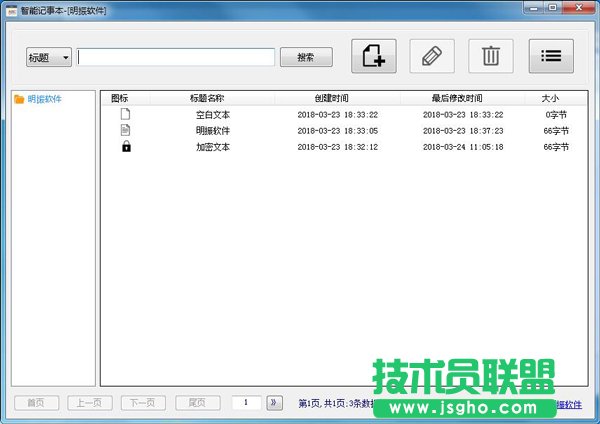The width and height of the screenshot is (600, 424).
Task: Click the folder icon in left sidebar
Action: 19,100
